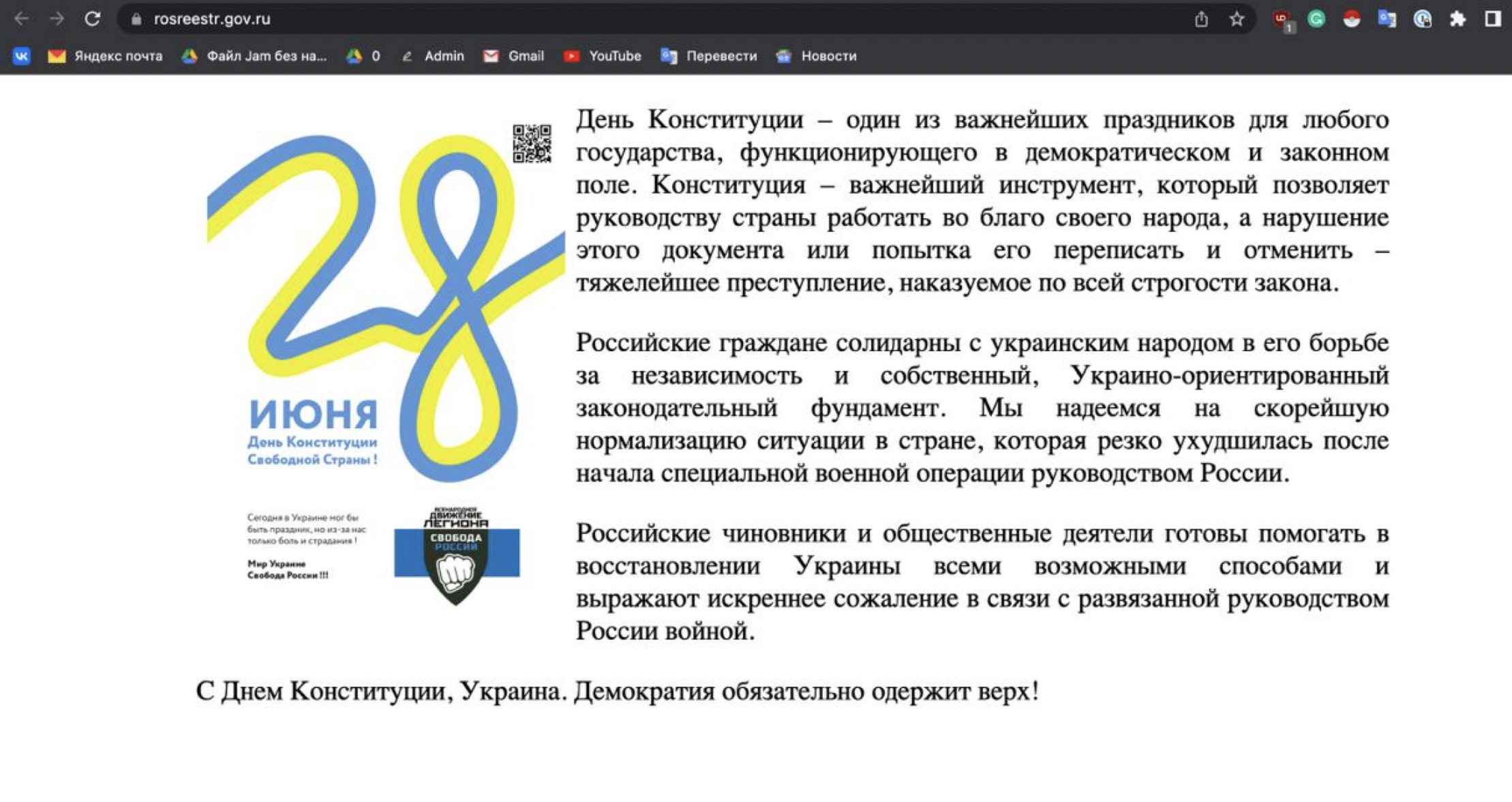Click the Pokeball extension icon
The height and width of the screenshot is (802, 1512).
pyautogui.click(x=1352, y=19)
